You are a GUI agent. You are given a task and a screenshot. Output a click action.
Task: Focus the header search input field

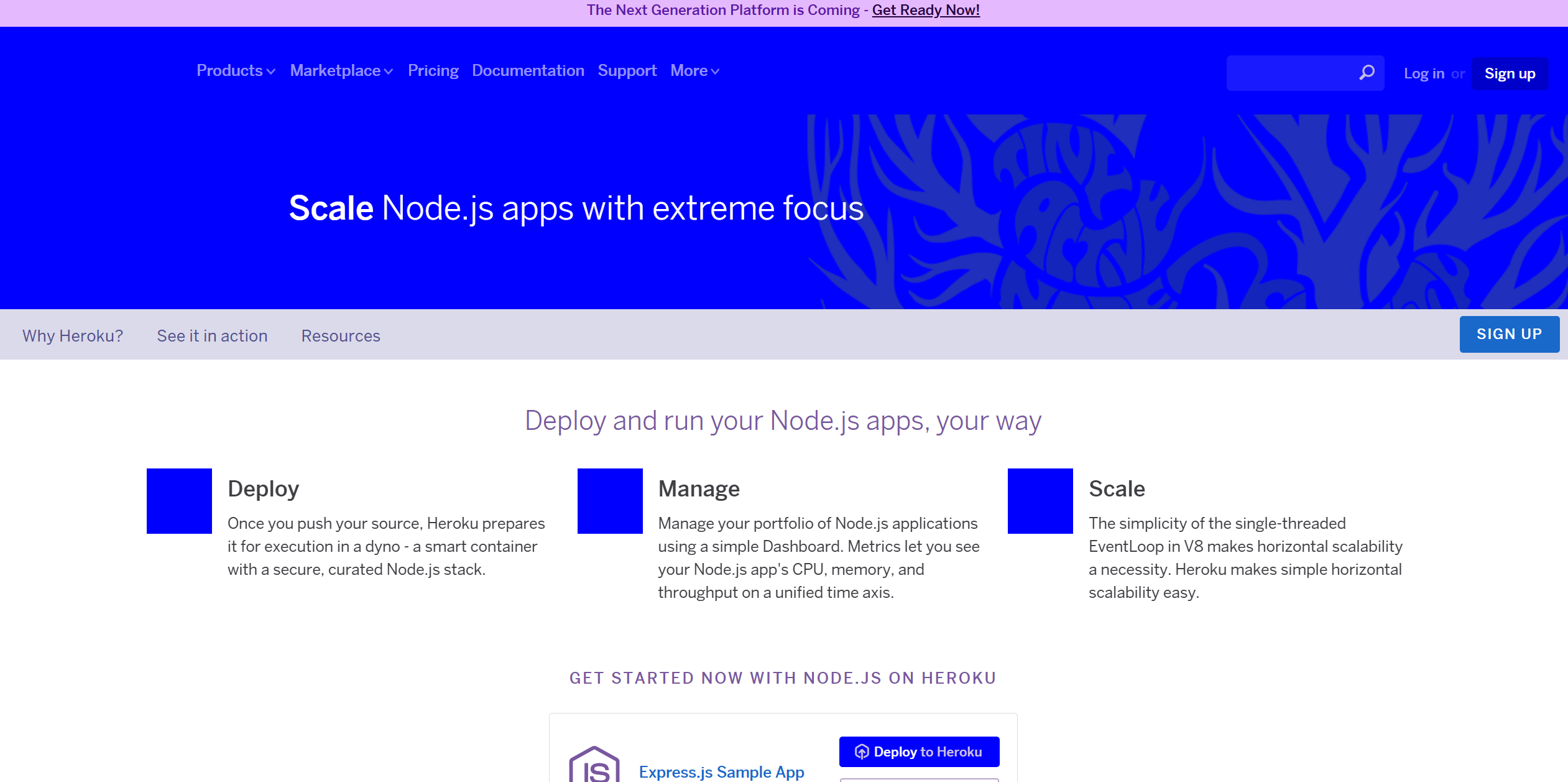point(1290,73)
